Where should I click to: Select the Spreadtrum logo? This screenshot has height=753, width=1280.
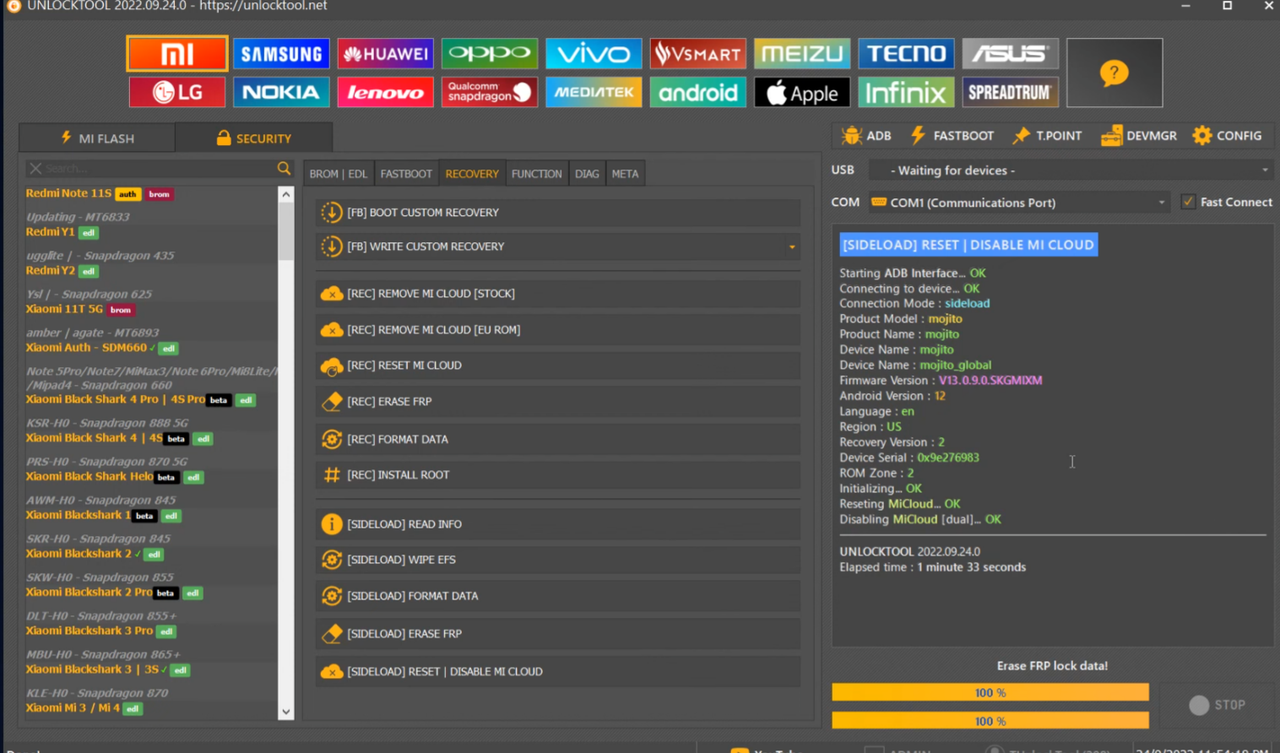(x=1010, y=93)
